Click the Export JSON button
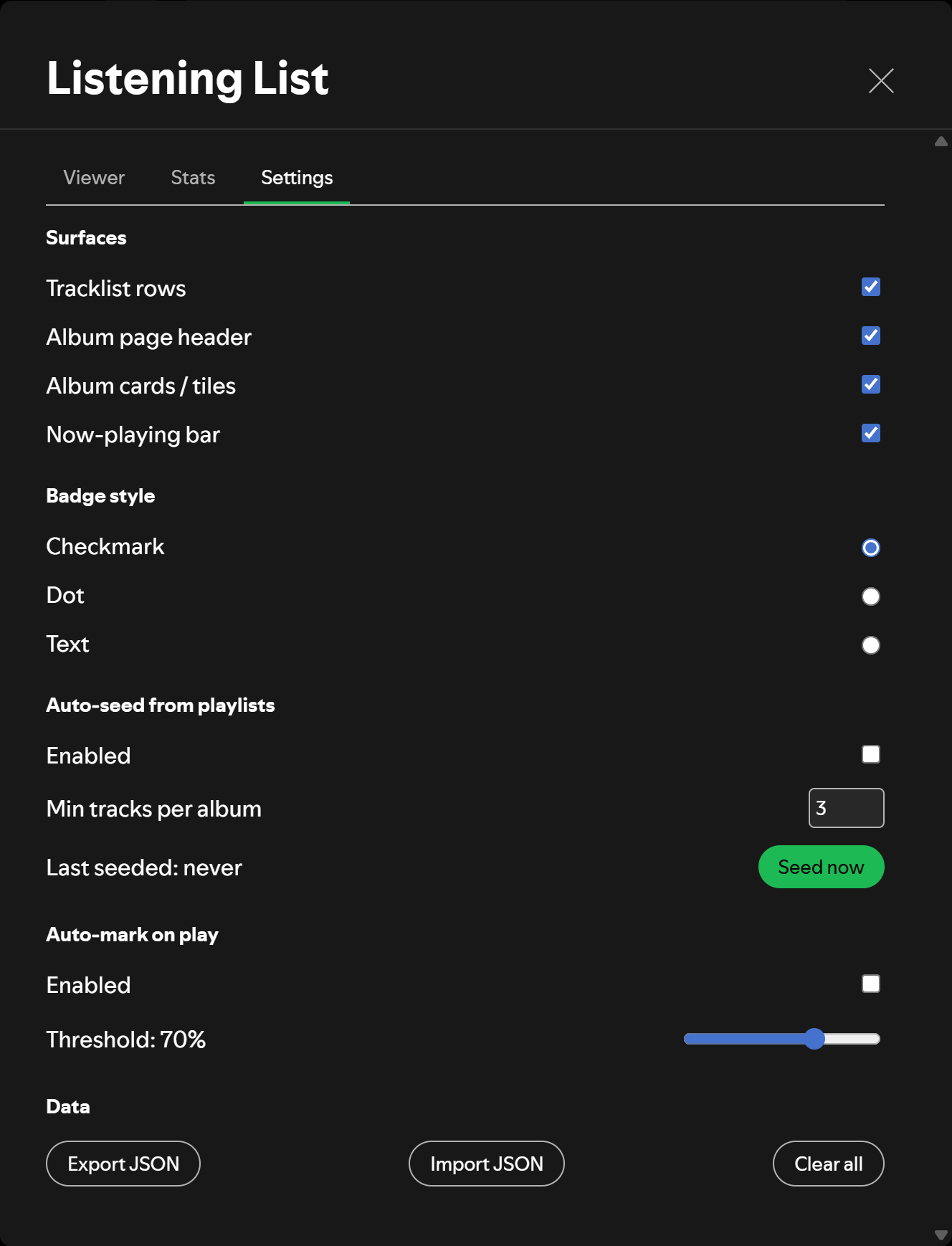This screenshot has width=952, height=1246. [123, 1164]
